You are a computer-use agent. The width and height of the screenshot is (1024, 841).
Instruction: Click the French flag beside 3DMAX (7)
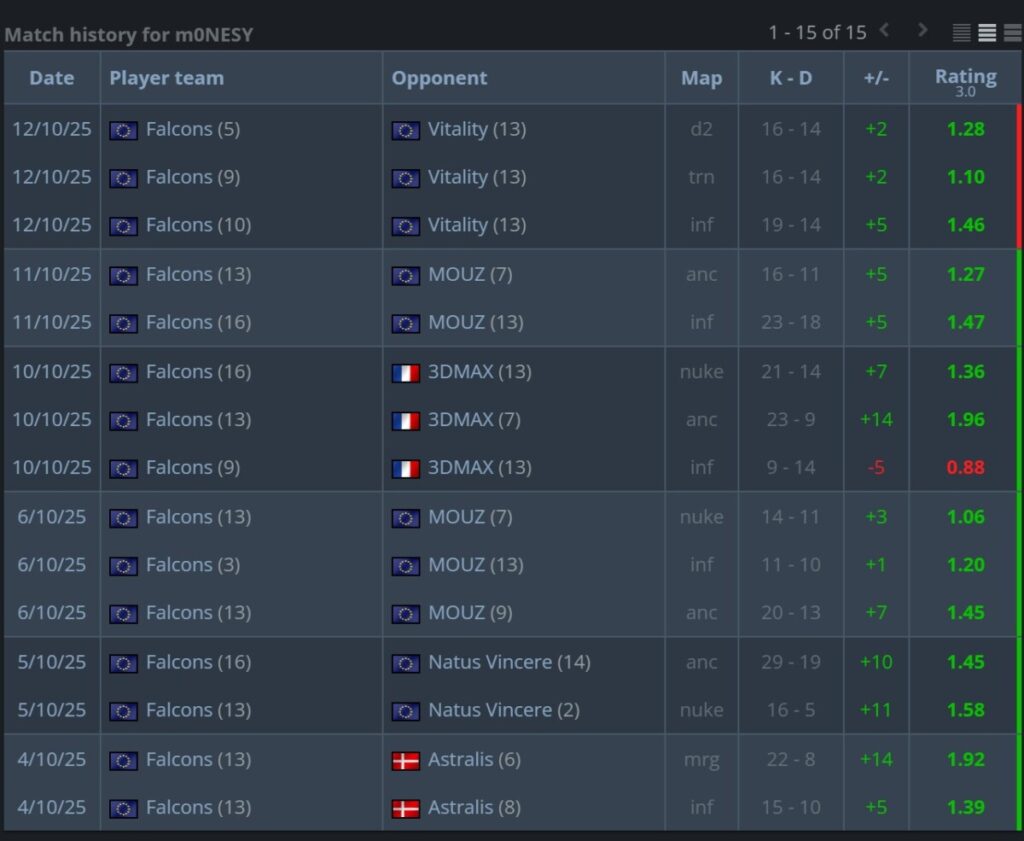(405, 420)
